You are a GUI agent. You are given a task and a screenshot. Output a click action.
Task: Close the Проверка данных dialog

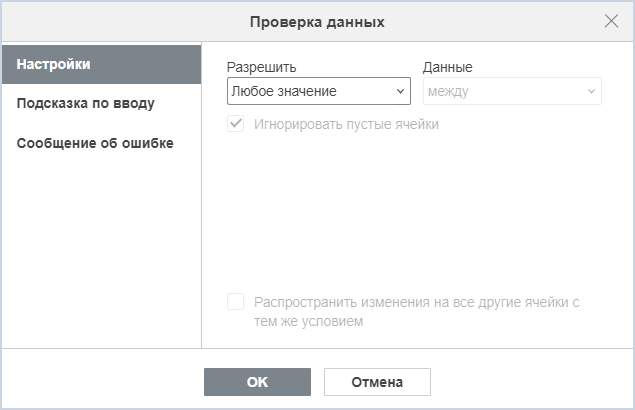[x=611, y=21]
